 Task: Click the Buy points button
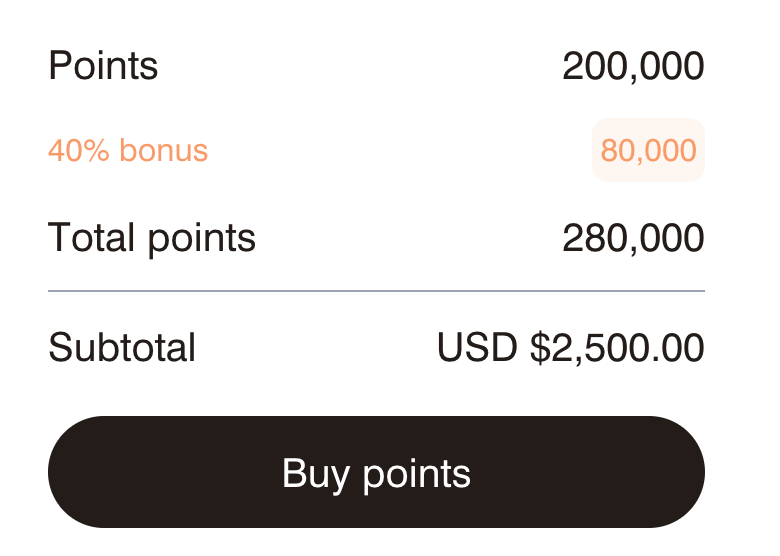[x=376, y=472]
